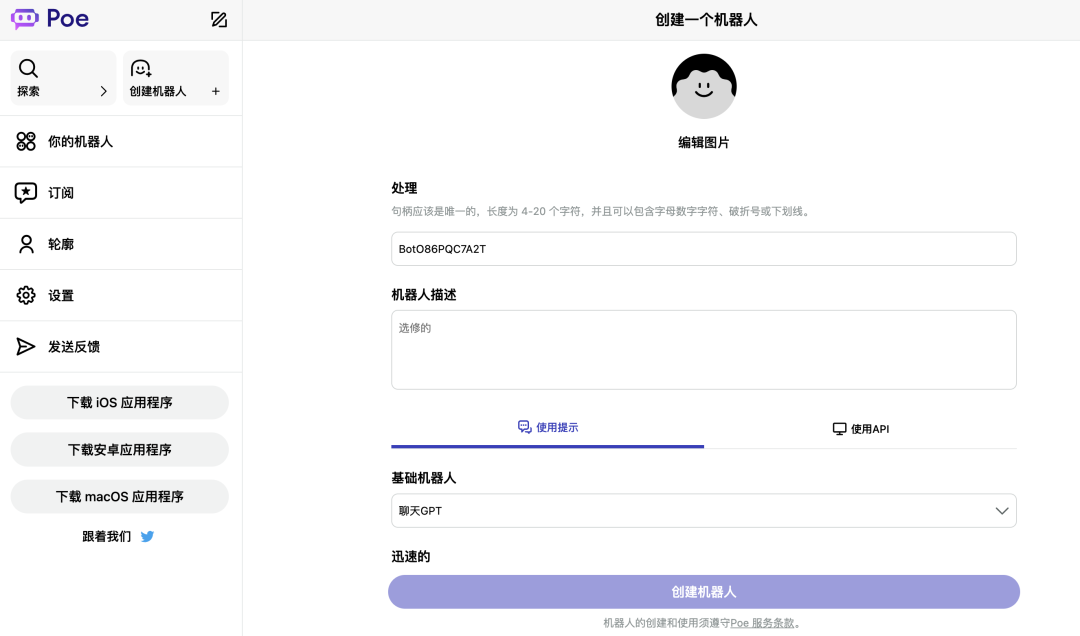Click the 你的机器人 grid icon
This screenshot has height=636, width=1080.
pos(26,141)
